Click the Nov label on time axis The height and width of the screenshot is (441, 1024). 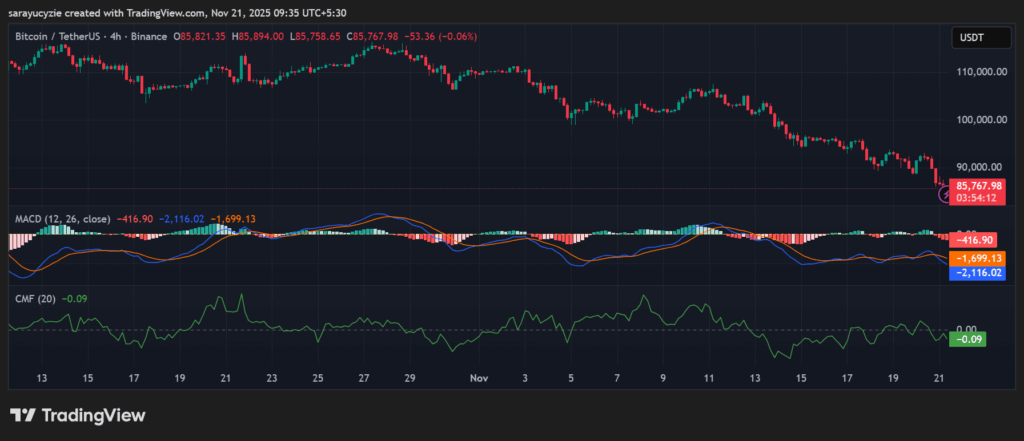[478, 379]
